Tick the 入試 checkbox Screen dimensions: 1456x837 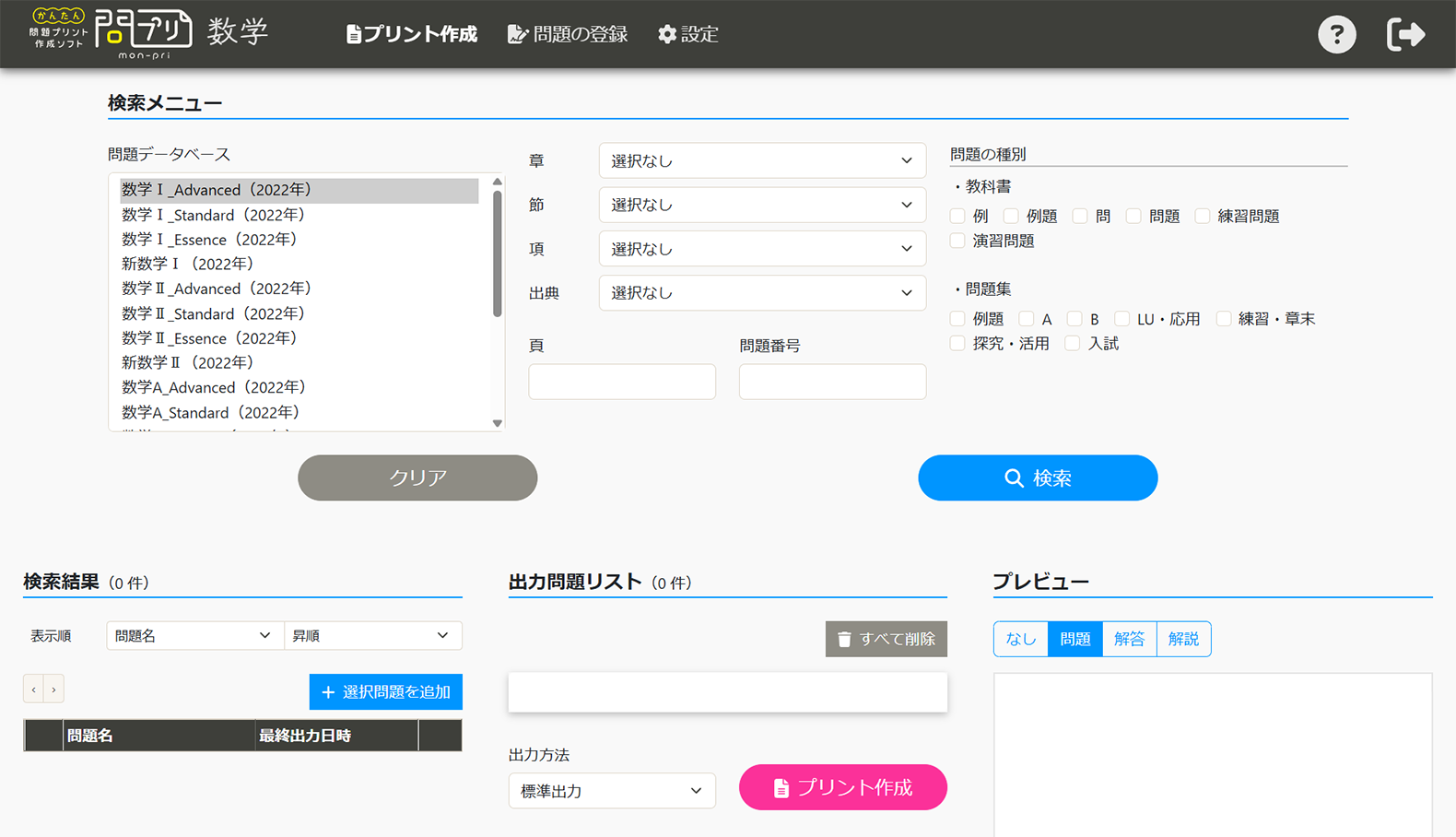1073,344
